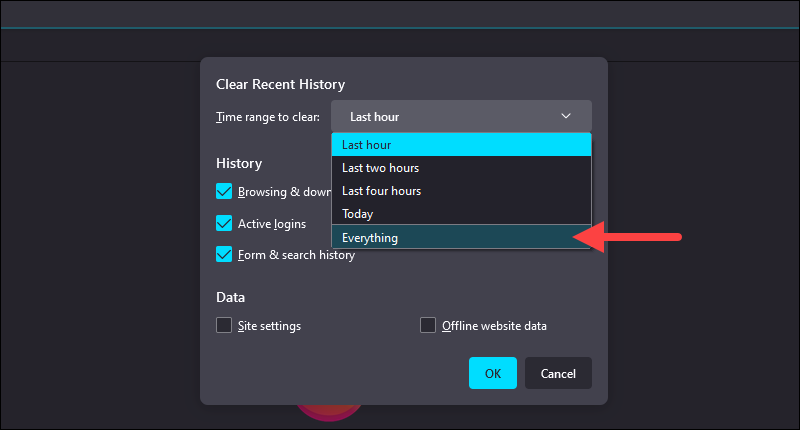The width and height of the screenshot is (800, 430).
Task: Confirm clearing with the OK button
Action: (493, 373)
